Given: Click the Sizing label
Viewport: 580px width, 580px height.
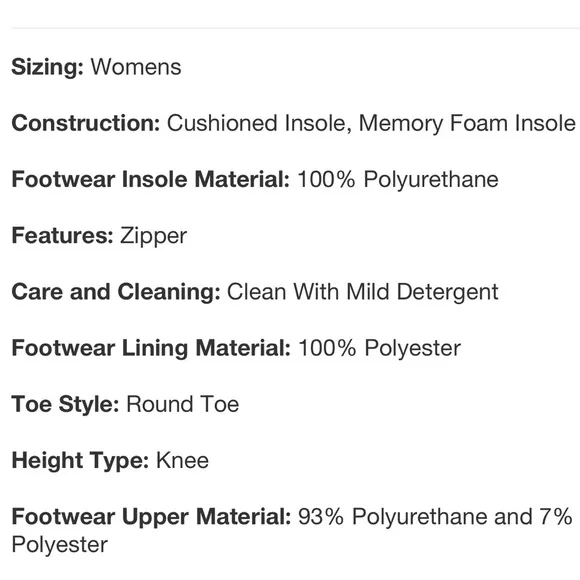Looking at the screenshot, I should pyautogui.click(x=48, y=67).
